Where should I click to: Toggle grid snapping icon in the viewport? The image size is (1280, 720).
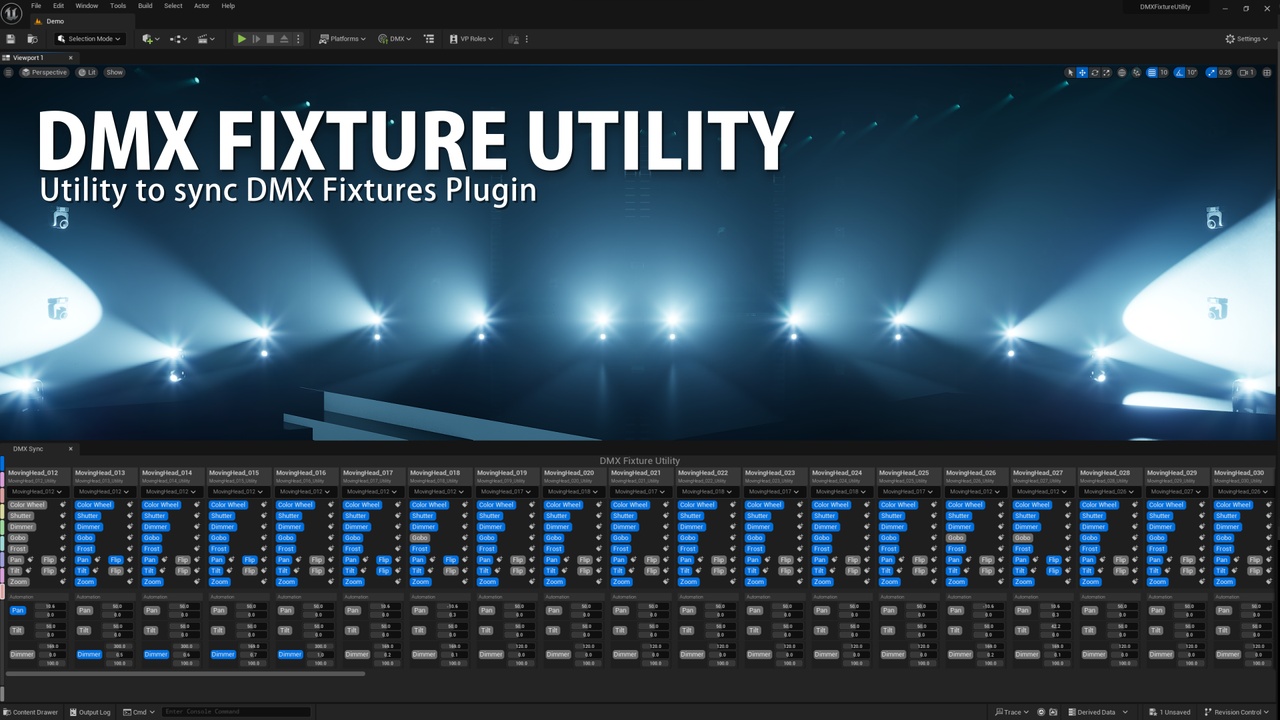click(1152, 72)
